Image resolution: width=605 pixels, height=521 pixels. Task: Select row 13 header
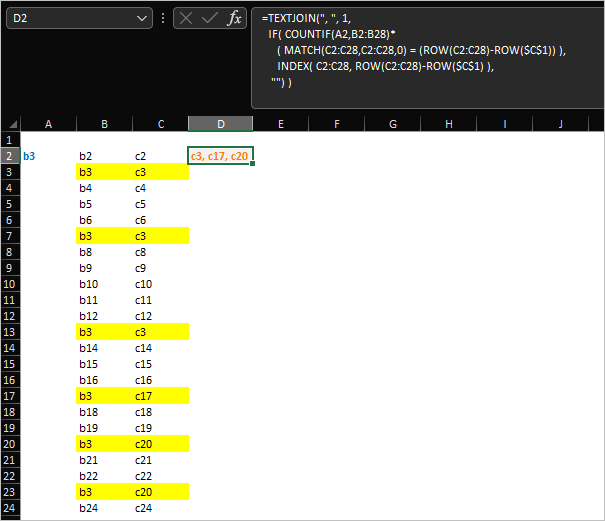10,332
